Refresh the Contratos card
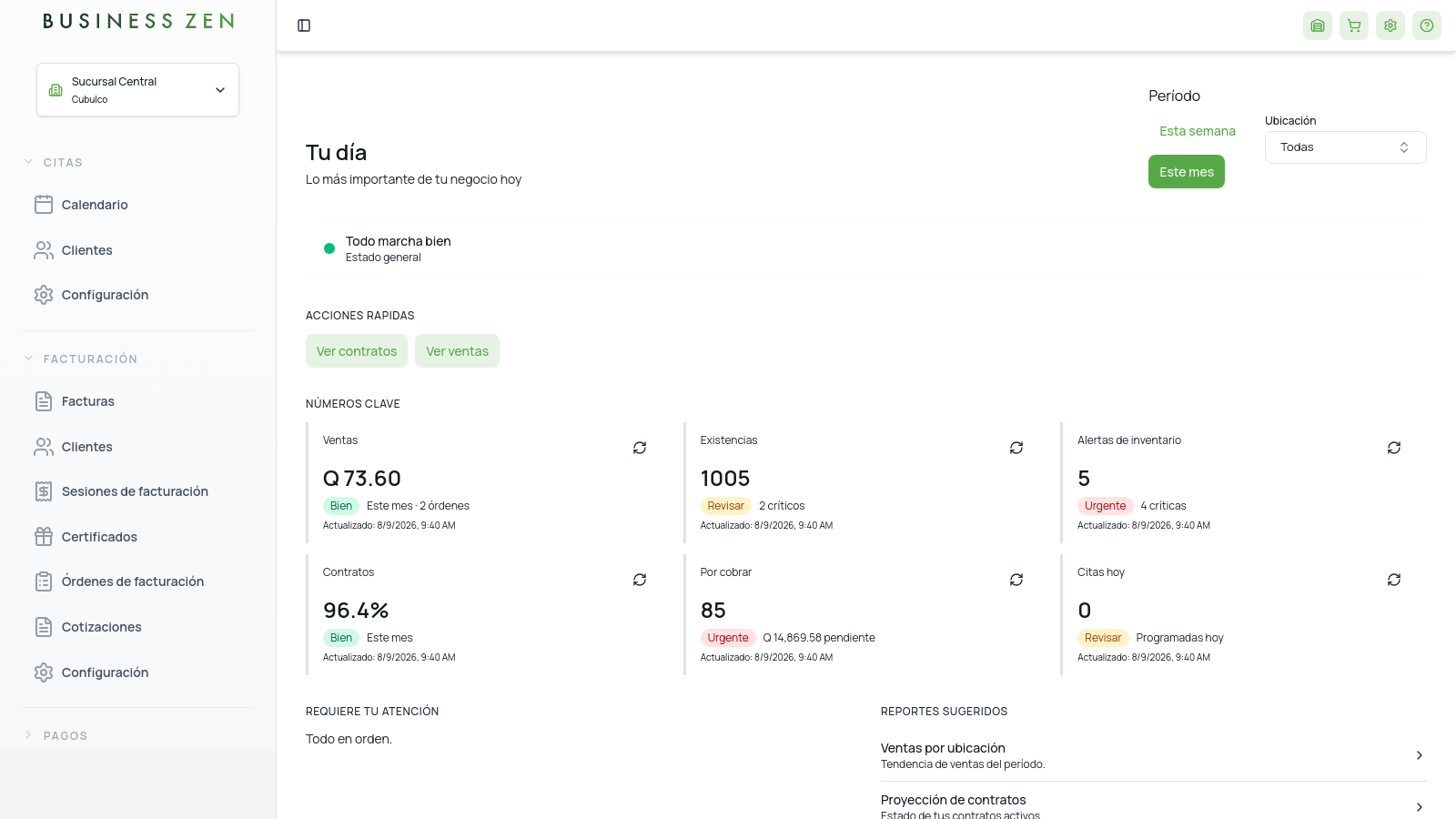This screenshot has height=819, width=1456. pyautogui.click(x=640, y=580)
